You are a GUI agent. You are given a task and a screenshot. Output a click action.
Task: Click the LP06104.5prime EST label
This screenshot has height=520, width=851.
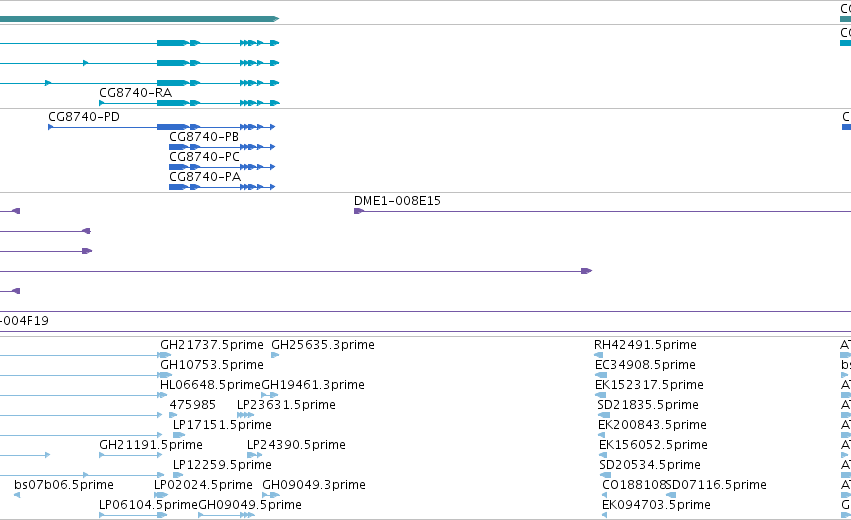pyautogui.click(x=149, y=505)
